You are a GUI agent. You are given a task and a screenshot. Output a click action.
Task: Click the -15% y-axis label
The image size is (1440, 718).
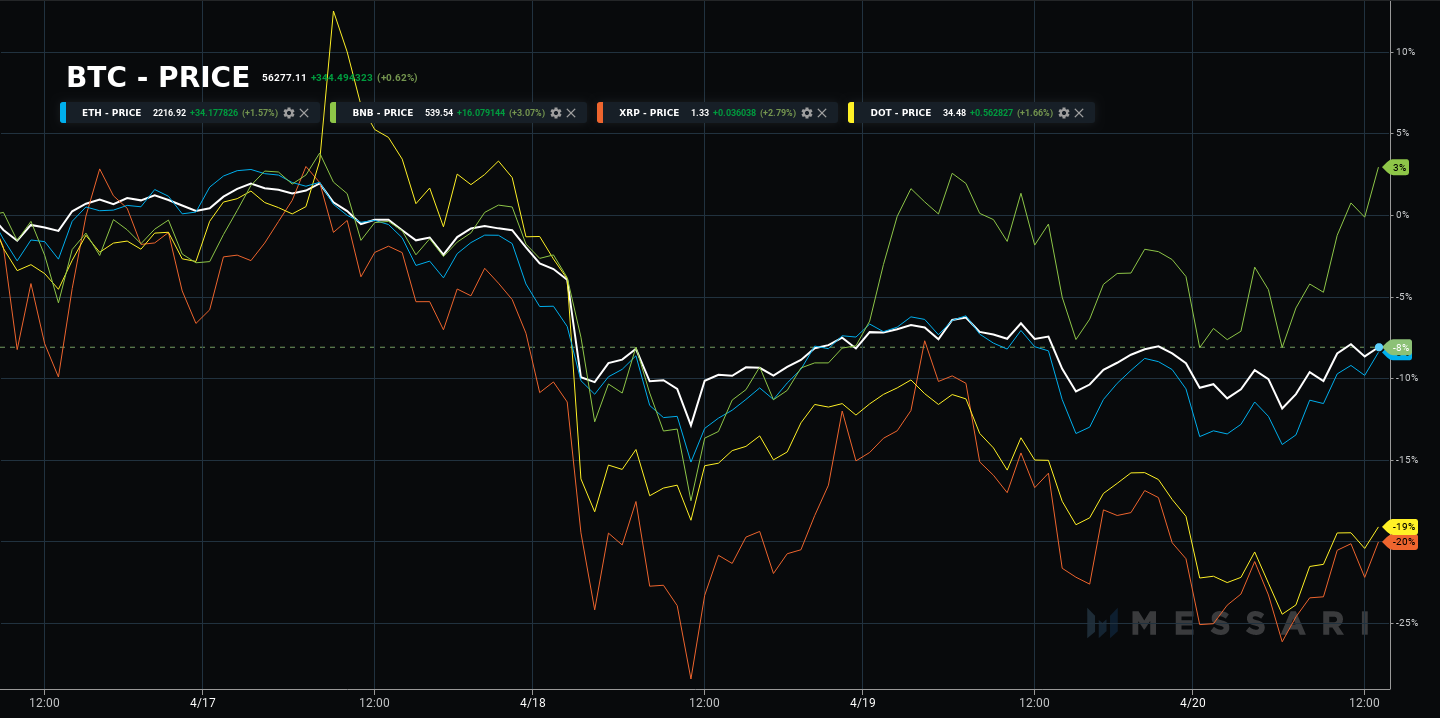coord(1405,460)
